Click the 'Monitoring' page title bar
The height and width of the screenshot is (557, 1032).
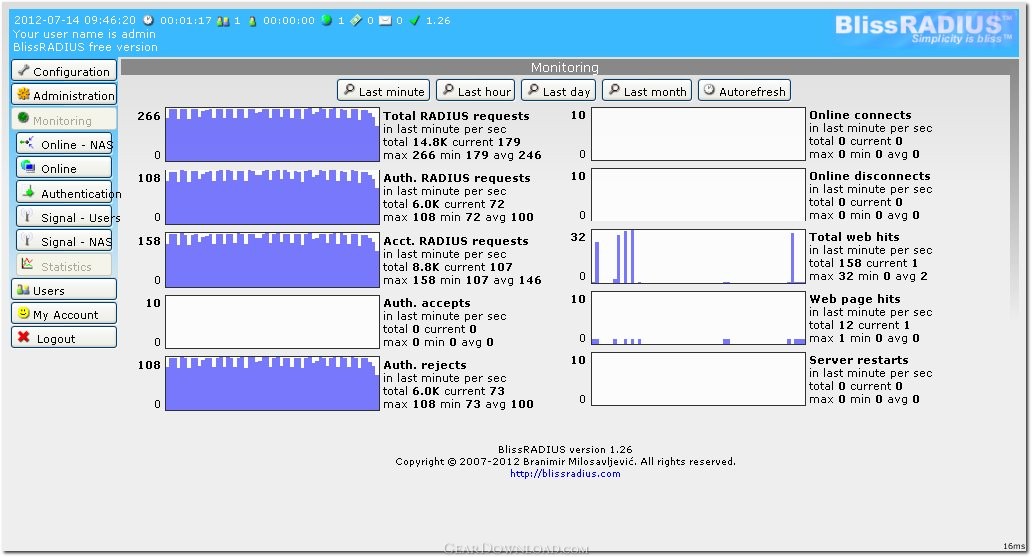[565, 67]
